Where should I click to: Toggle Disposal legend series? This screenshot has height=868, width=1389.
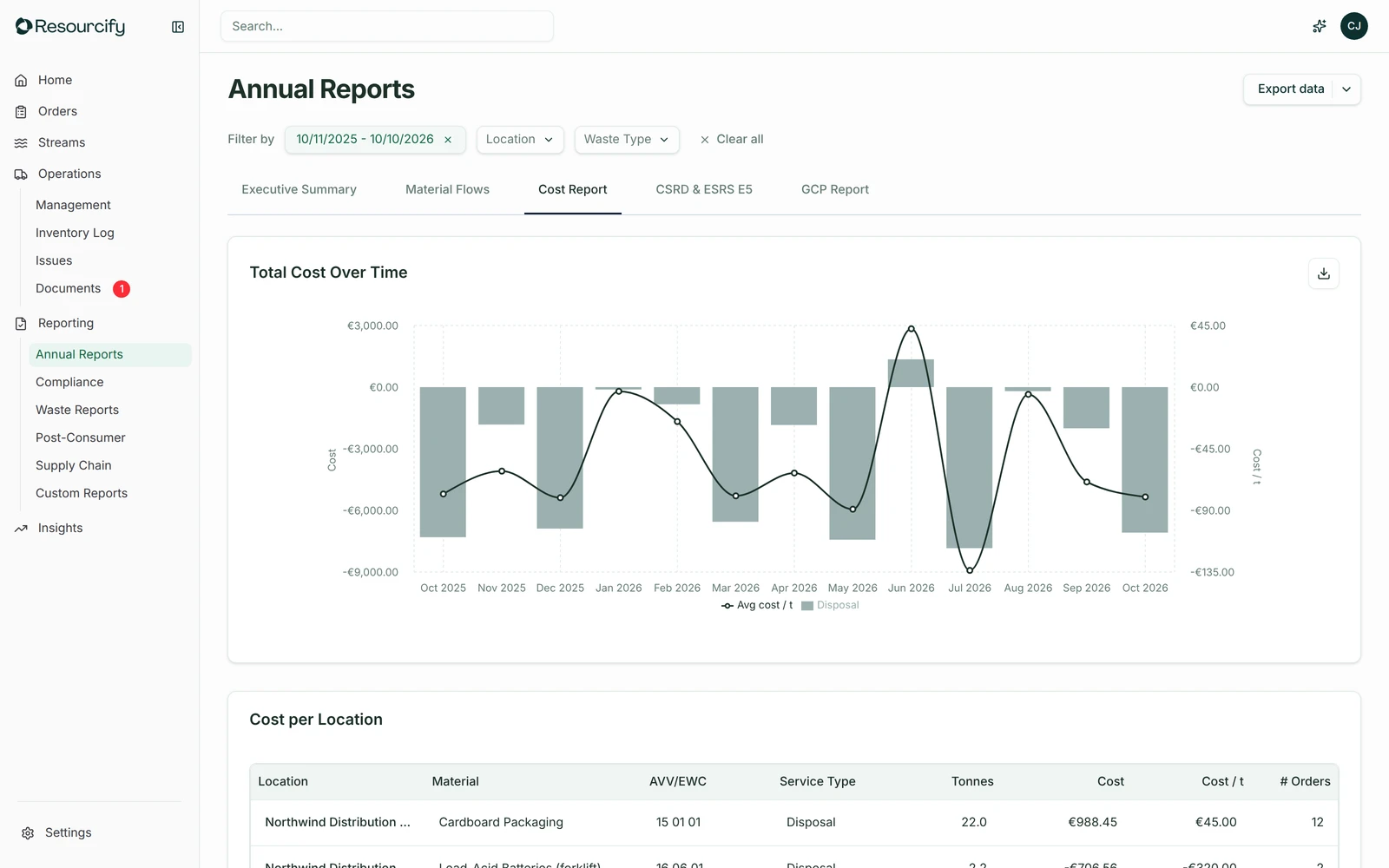(x=830, y=605)
